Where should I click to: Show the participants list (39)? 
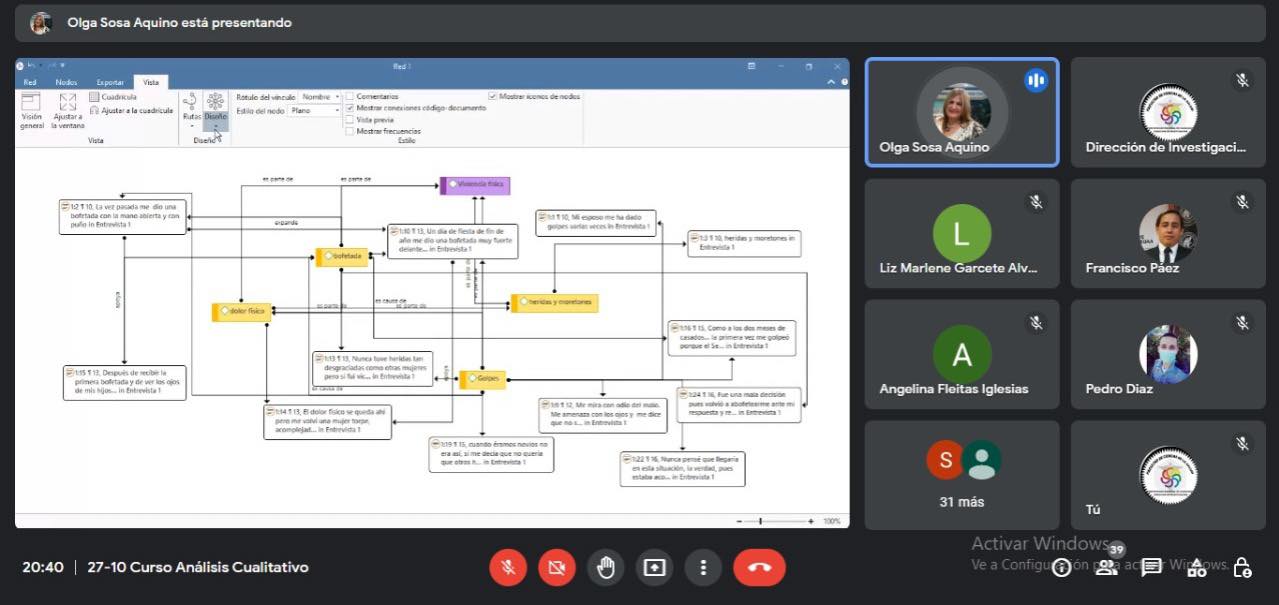[1107, 566]
